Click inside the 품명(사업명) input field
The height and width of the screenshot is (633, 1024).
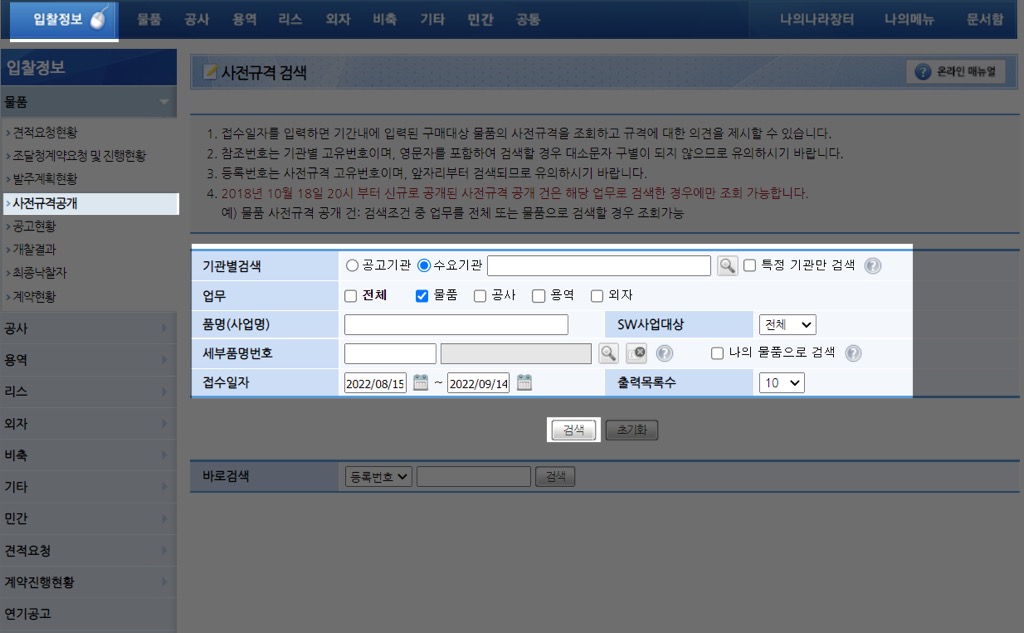[x=455, y=324]
